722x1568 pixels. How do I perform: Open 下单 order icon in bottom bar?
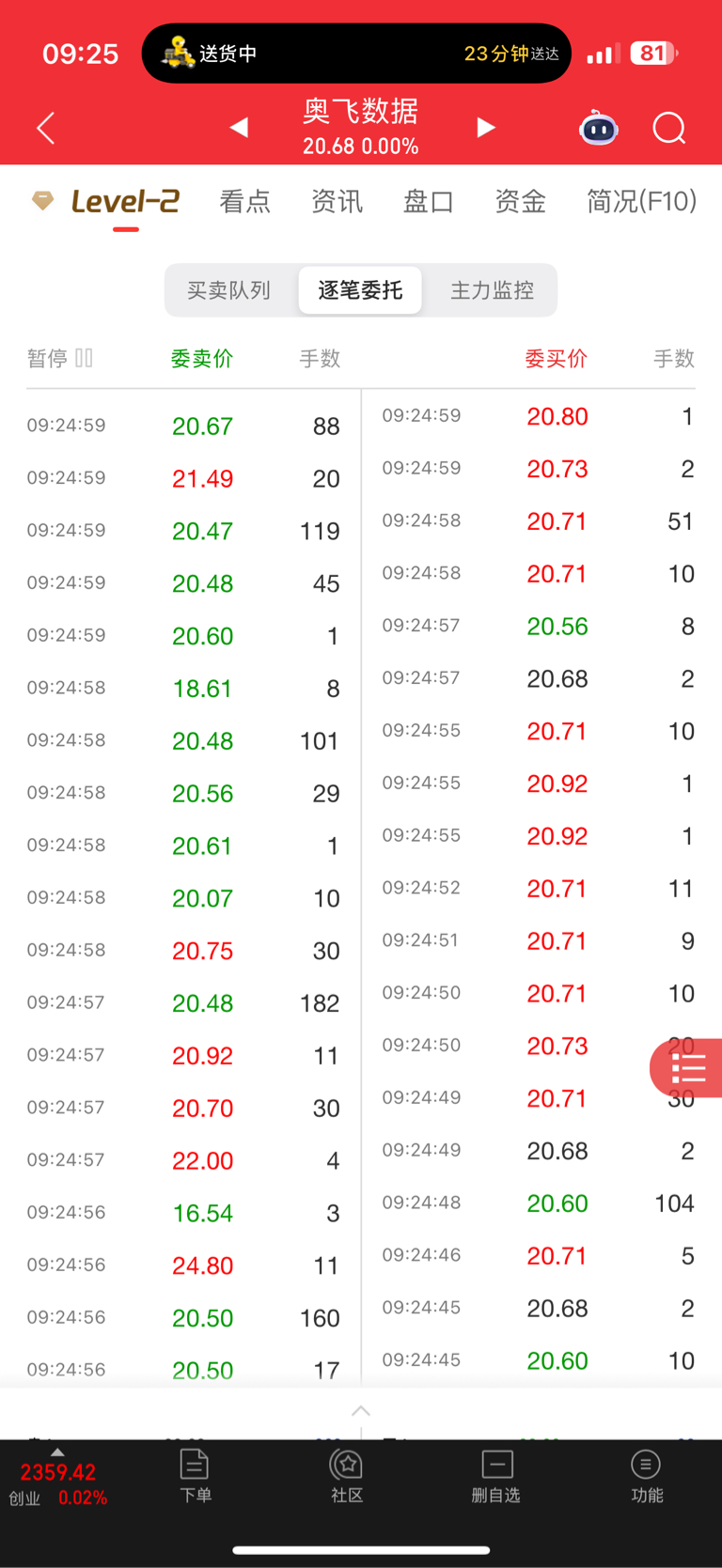(x=195, y=1476)
